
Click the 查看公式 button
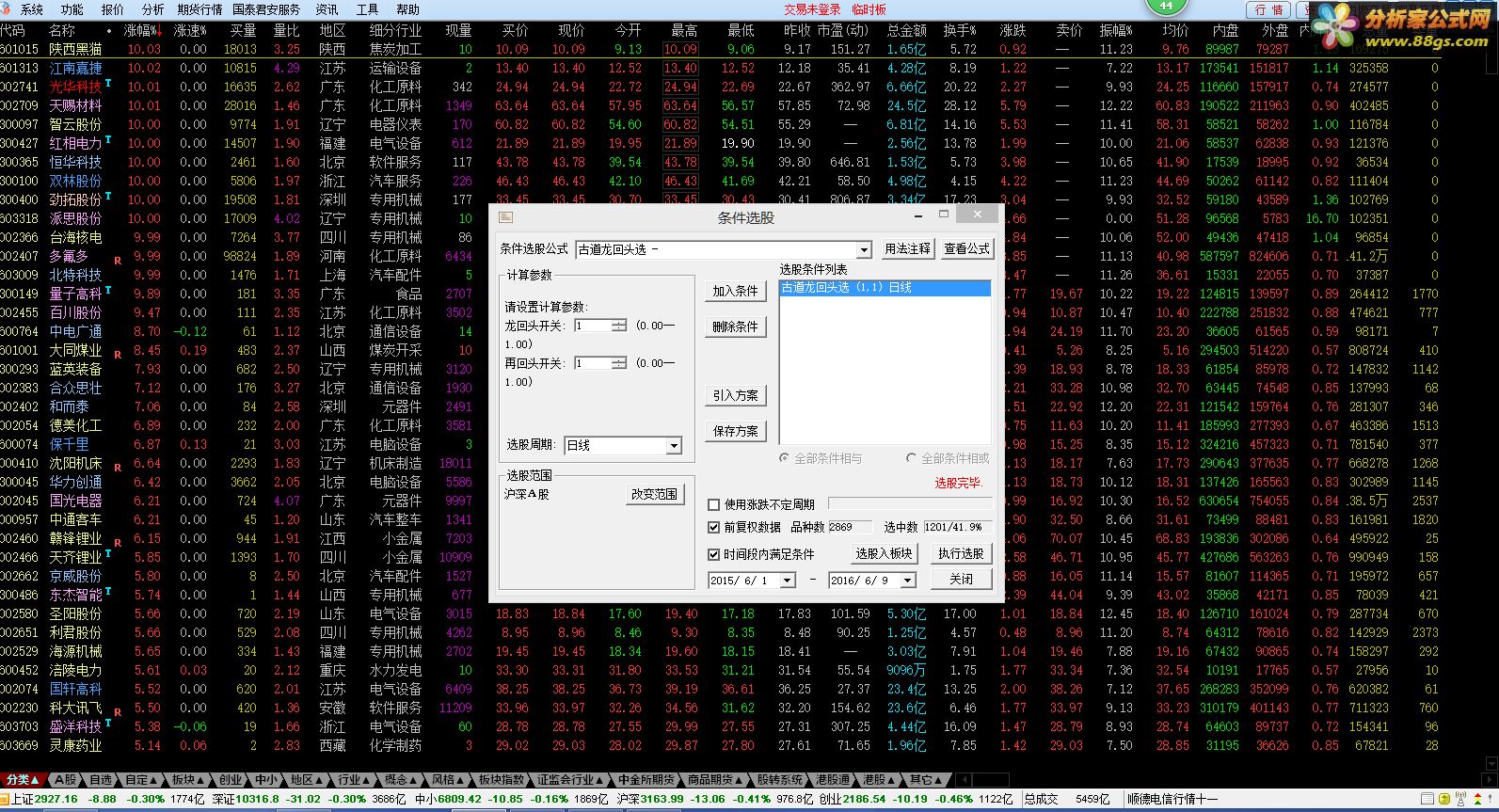click(967, 249)
